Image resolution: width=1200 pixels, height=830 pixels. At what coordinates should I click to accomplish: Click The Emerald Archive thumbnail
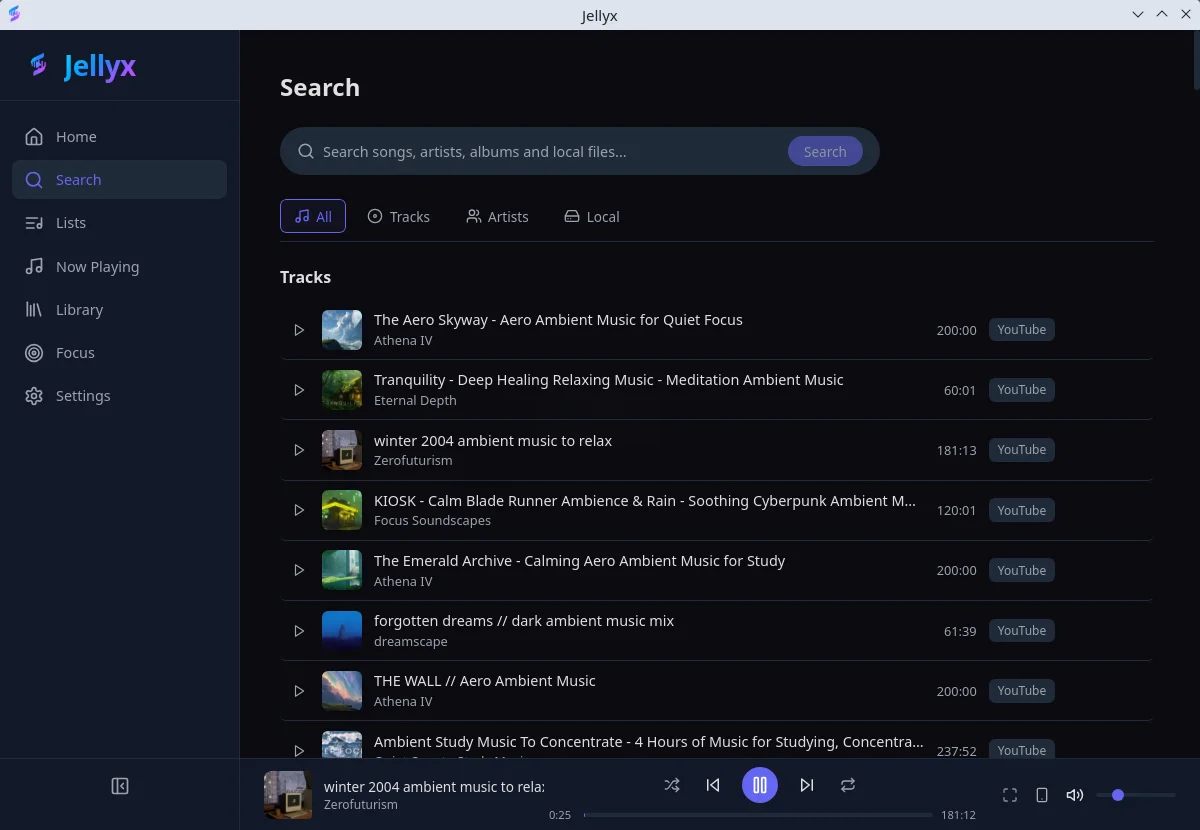click(342, 570)
